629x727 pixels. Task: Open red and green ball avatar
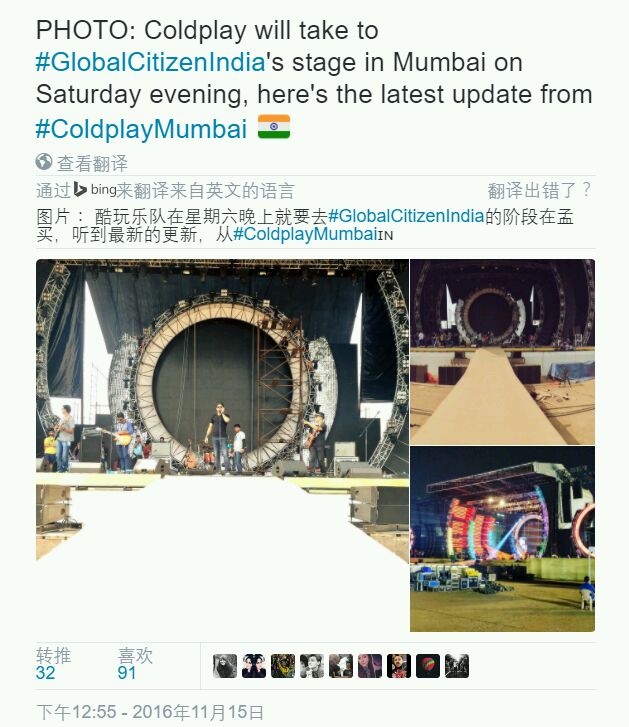tap(428, 666)
